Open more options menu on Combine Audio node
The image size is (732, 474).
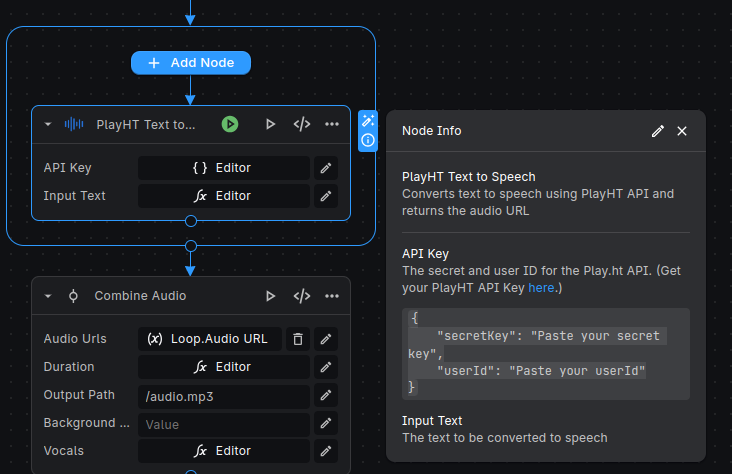332,296
